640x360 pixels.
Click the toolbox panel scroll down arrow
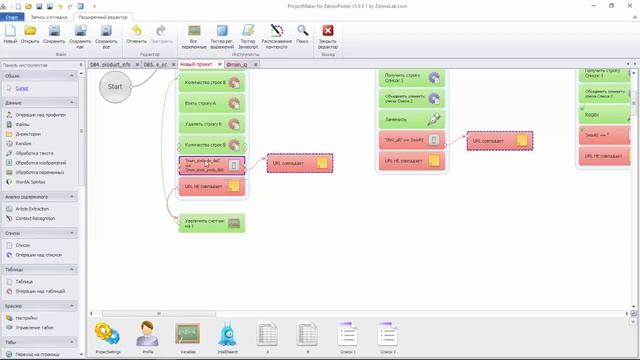(x=81, y=355)
